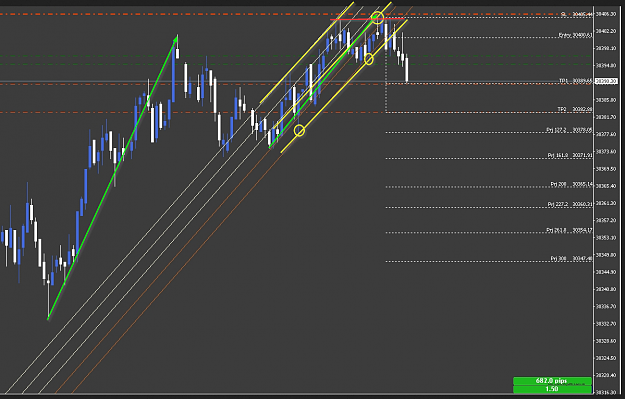Image resolution: width=625 pixels, height=399 pixels.
Task: Click the green 682.0 pips label
Action: click(552, 381)
